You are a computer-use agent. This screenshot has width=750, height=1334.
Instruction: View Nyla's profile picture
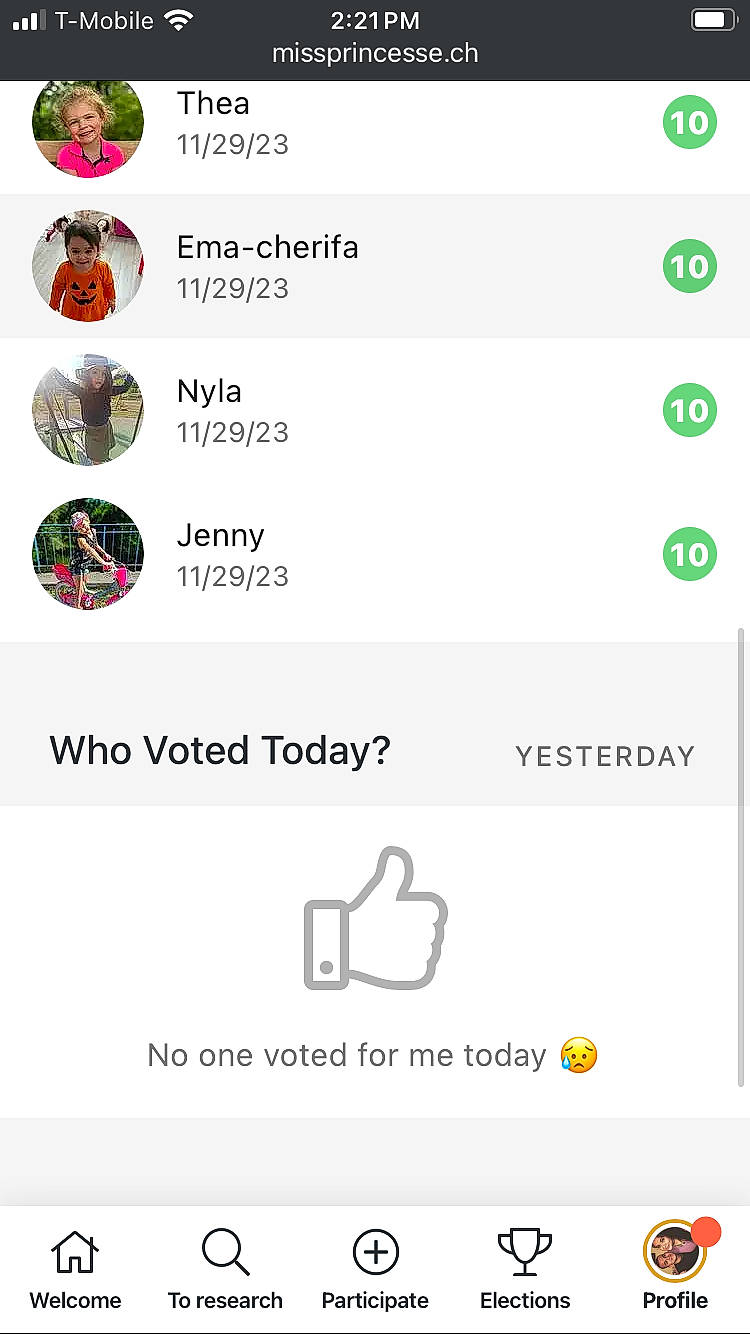88,410
